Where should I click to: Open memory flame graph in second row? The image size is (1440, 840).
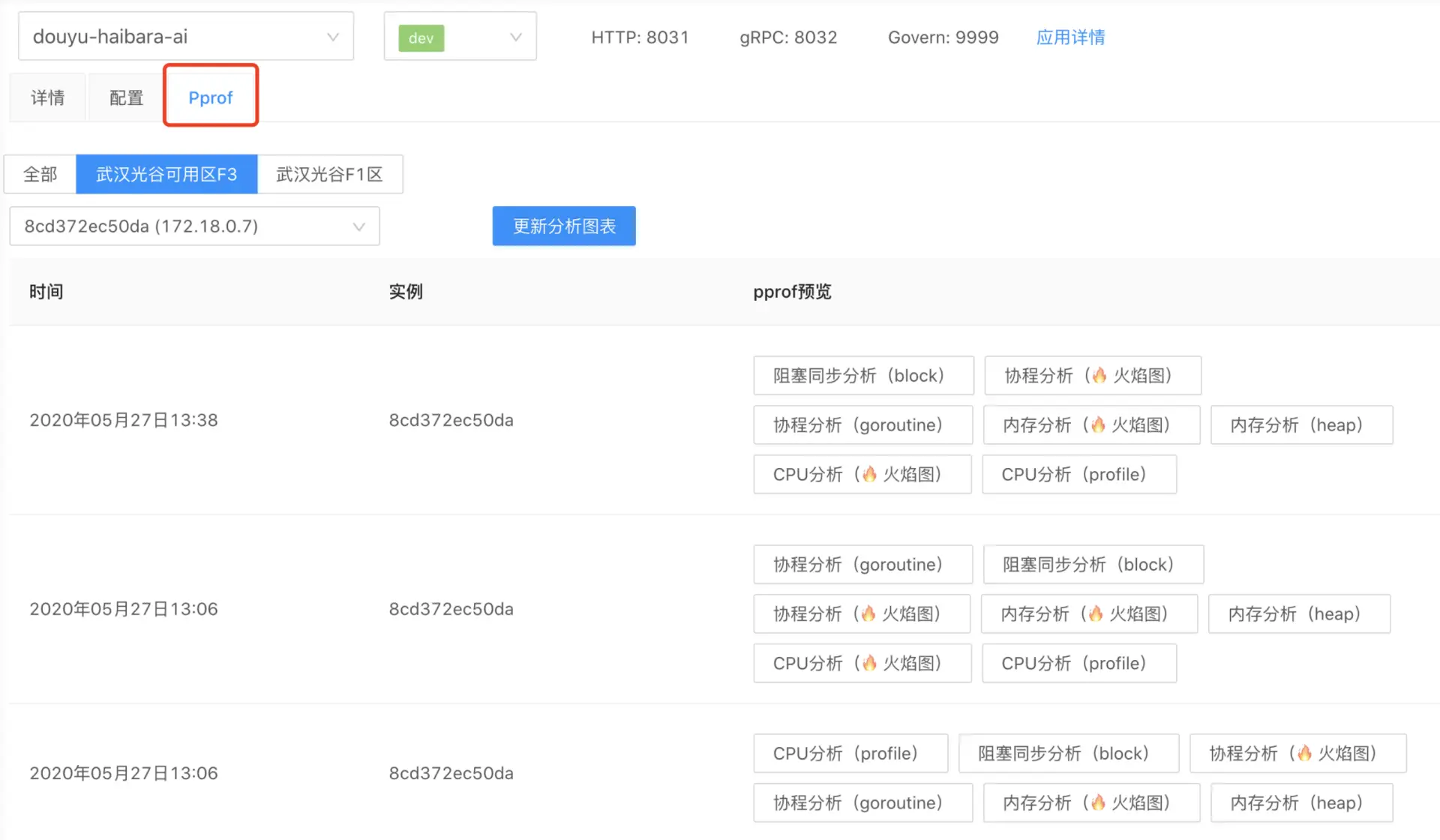pos(1088,613)
